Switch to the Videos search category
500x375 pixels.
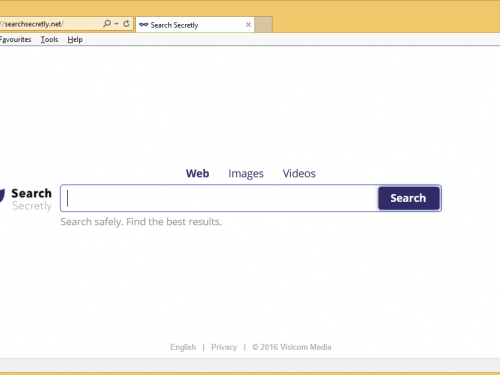pyautogui.click(x=299, y=173)
